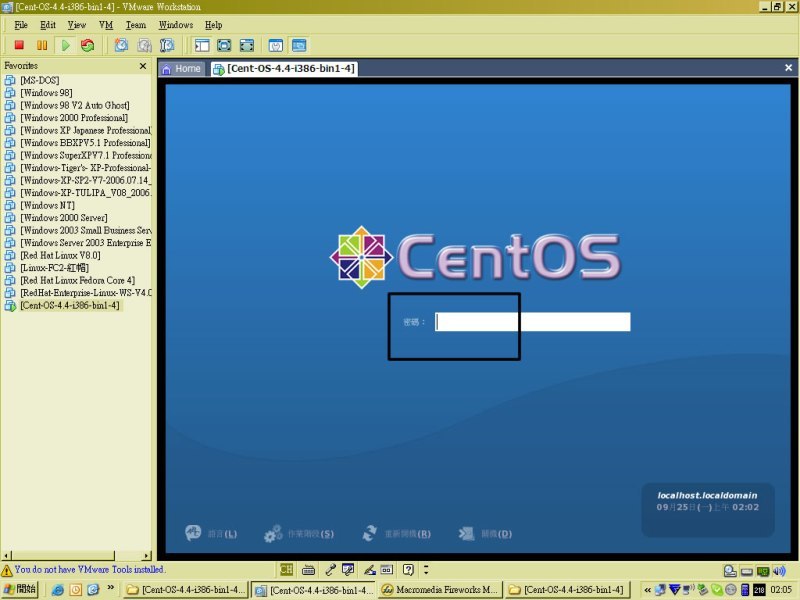Image resolution: width=800 pixels, height=600 pixels.
Task: Click the green Power On play icon
Action: [x=65, y=45]
